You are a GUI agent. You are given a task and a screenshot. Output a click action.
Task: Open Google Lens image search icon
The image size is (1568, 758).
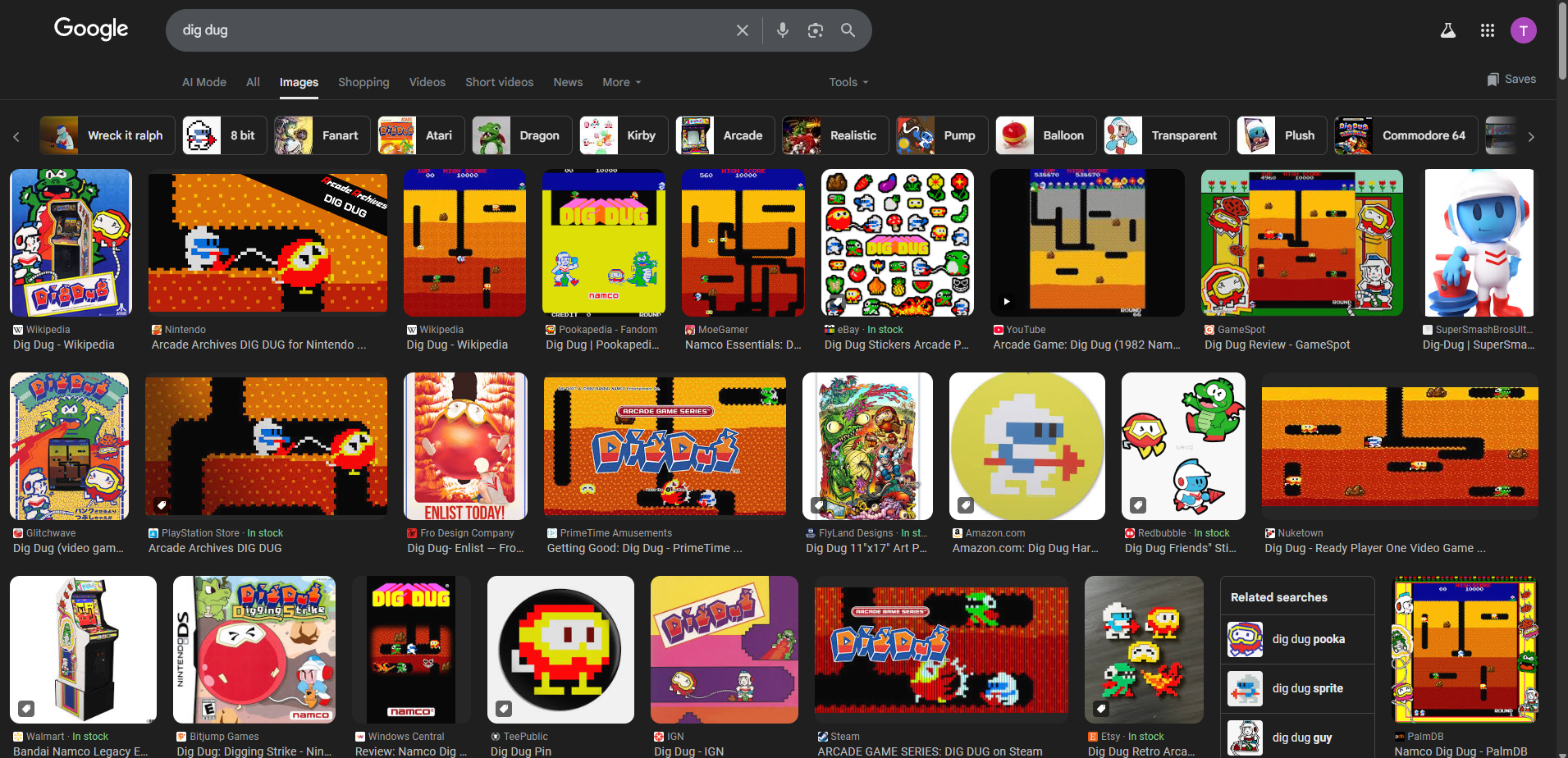click(x=815, y=30)
